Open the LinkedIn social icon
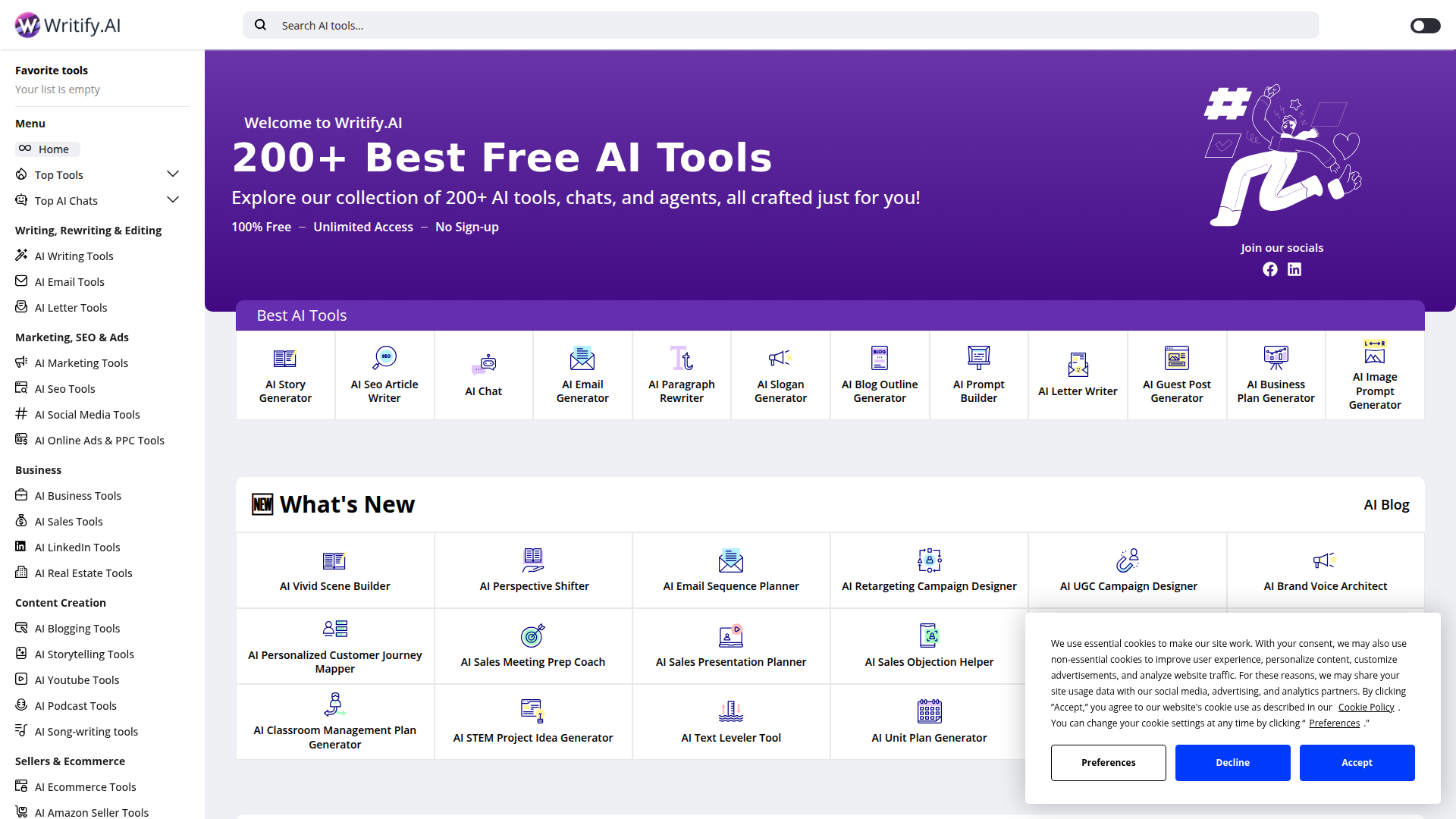The image size is (1456, 819). click(x=1294, y=269)
